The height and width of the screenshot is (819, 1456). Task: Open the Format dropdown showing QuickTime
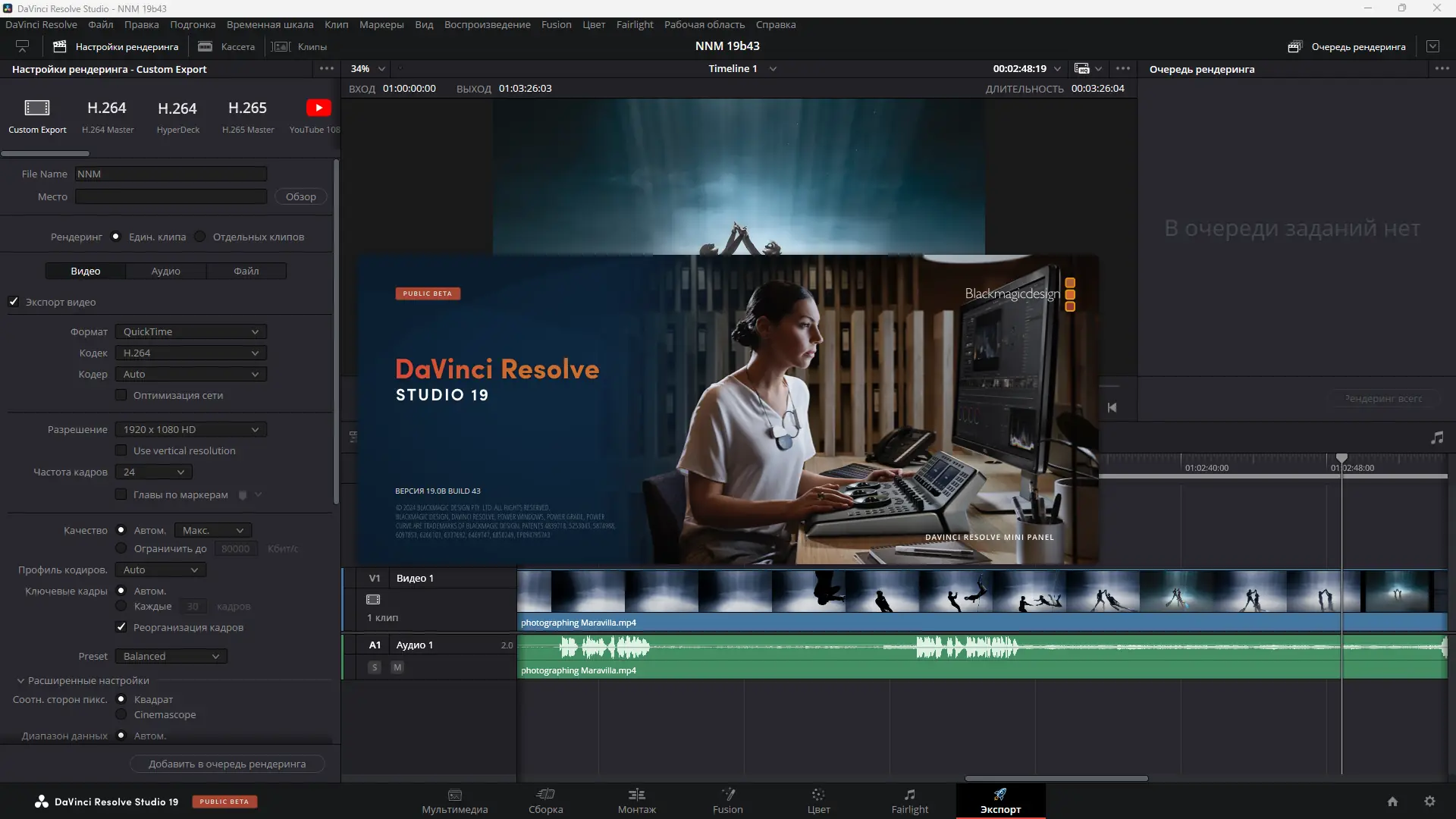(190, 332)
